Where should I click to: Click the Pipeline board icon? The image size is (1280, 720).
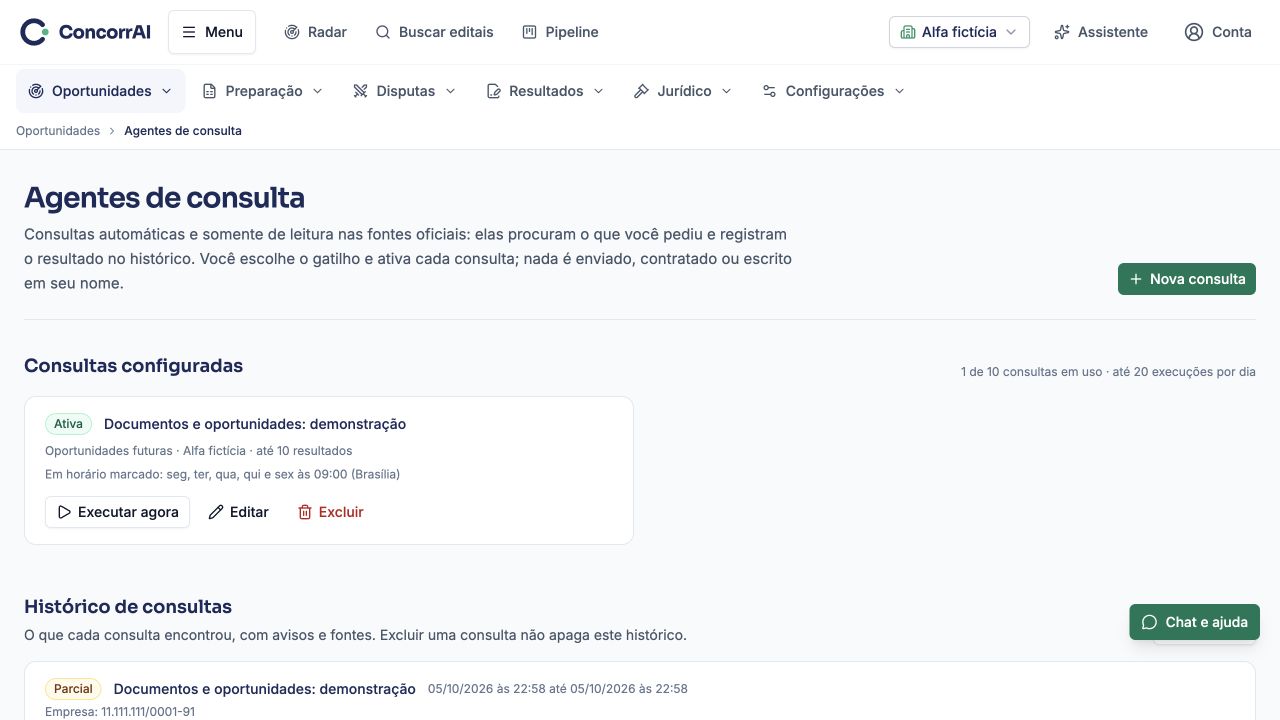coord(530,32)
